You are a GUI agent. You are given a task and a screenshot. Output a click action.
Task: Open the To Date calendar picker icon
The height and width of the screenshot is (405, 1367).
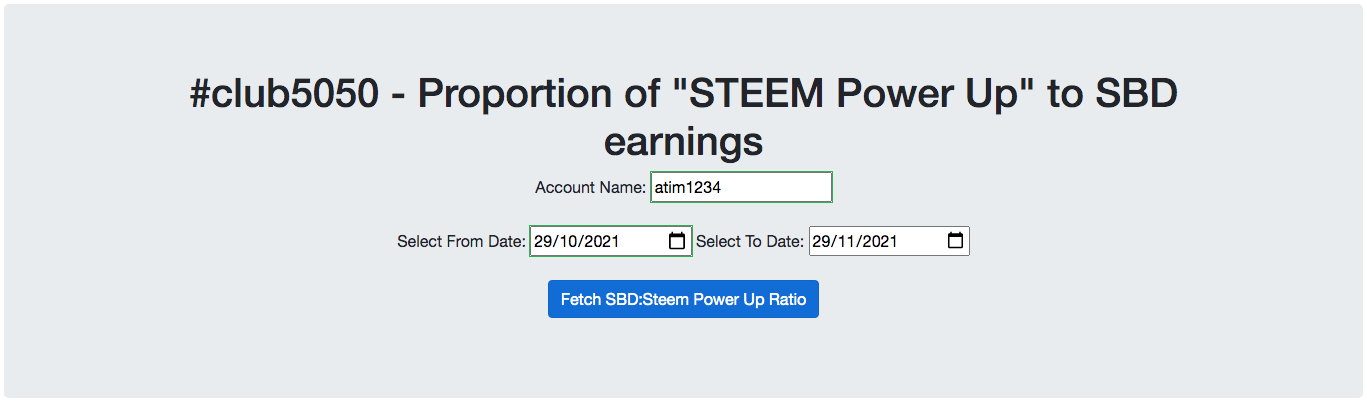coord(955,241)
